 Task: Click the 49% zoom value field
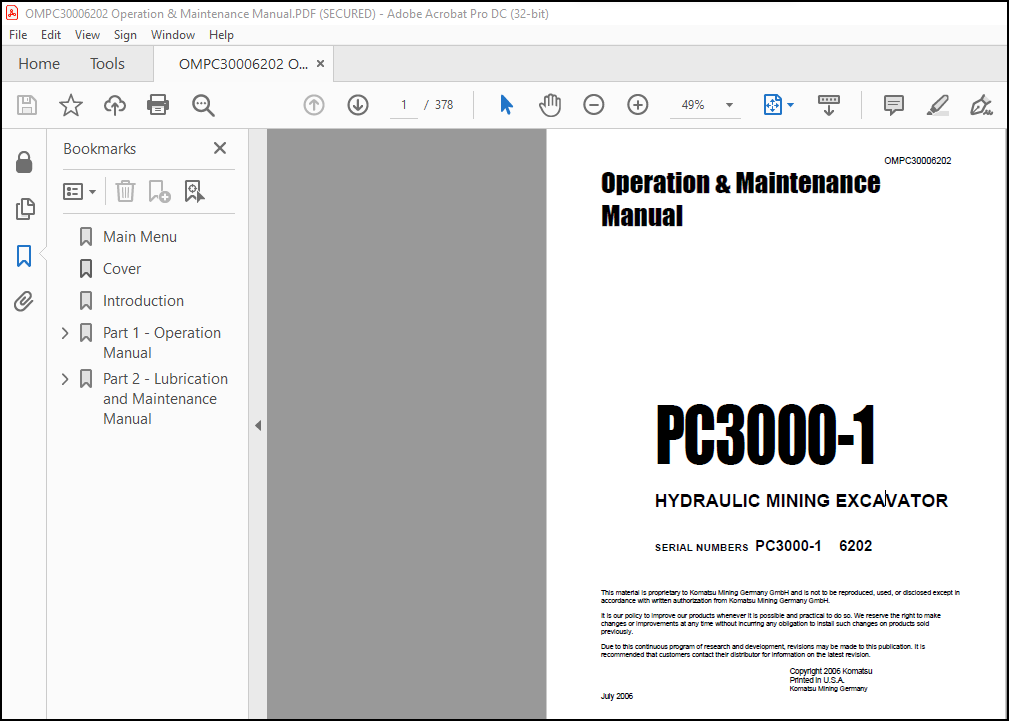tap(693, 105)
